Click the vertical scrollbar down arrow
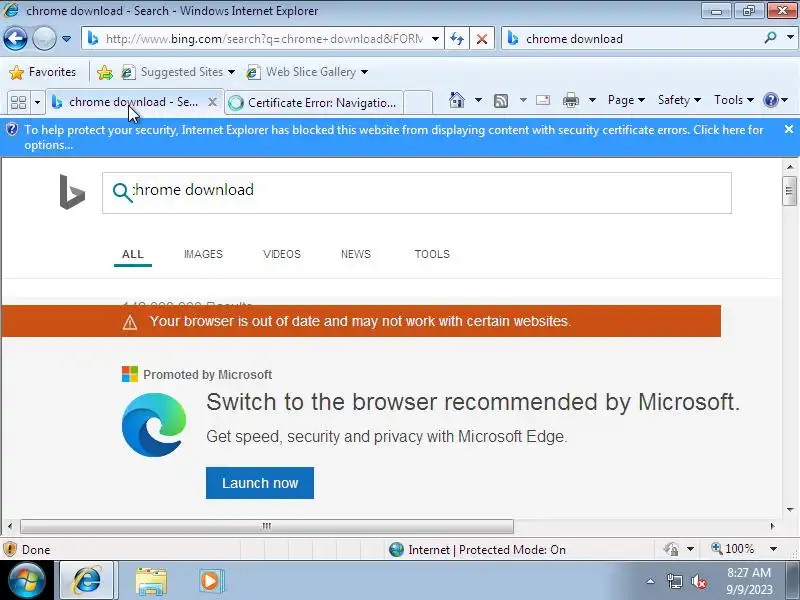The image size is (800, 600). coord(790,509)
